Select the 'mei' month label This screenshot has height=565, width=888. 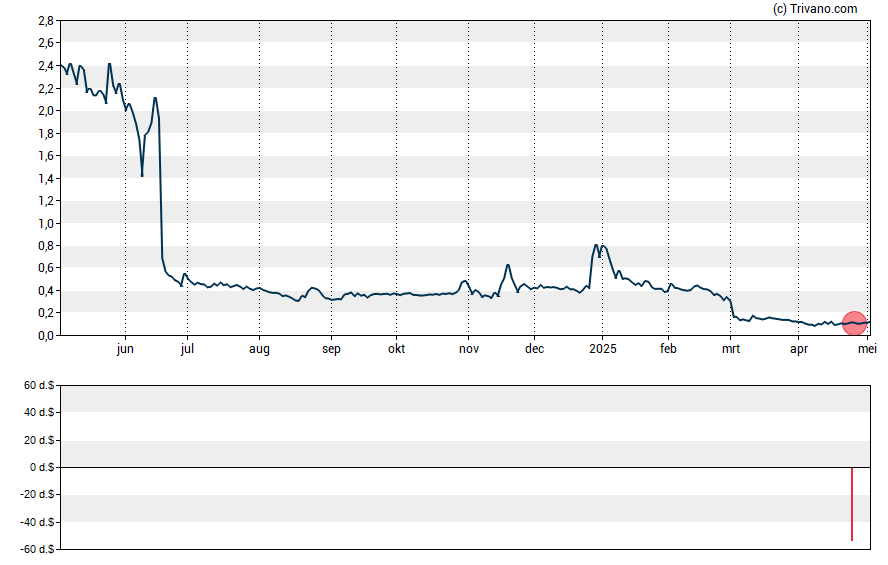867,349
